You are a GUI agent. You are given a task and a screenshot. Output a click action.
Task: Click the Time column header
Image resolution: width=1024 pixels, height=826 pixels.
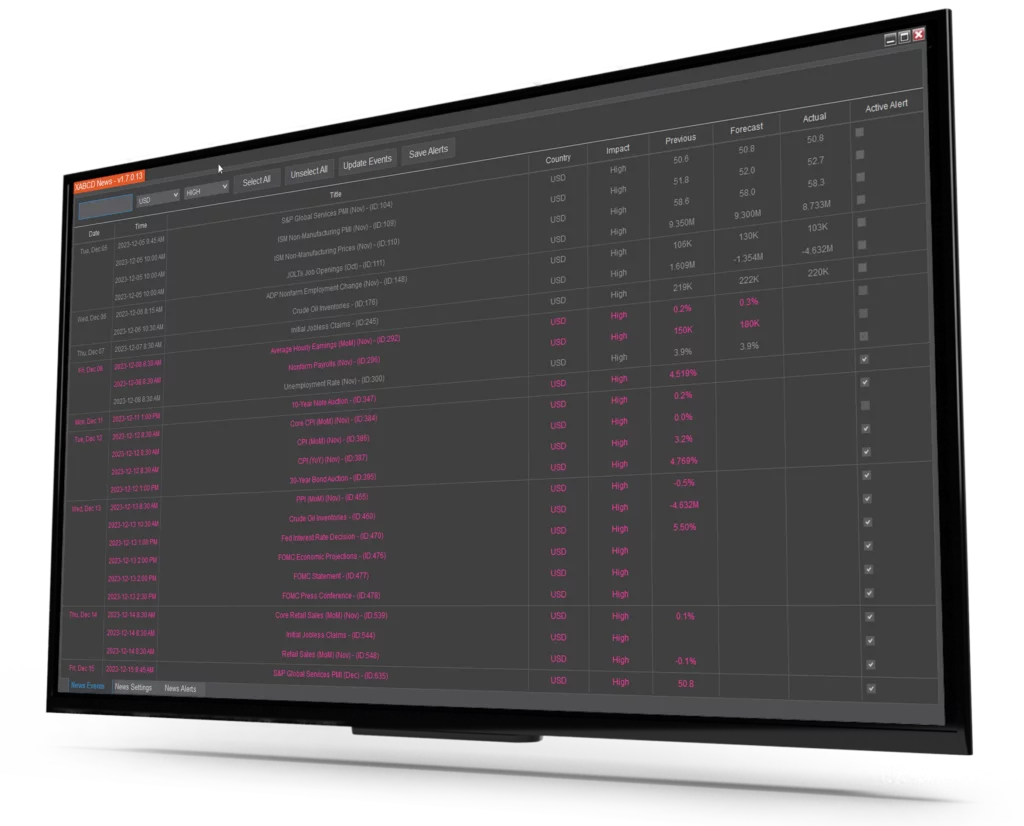click(141, 226)
